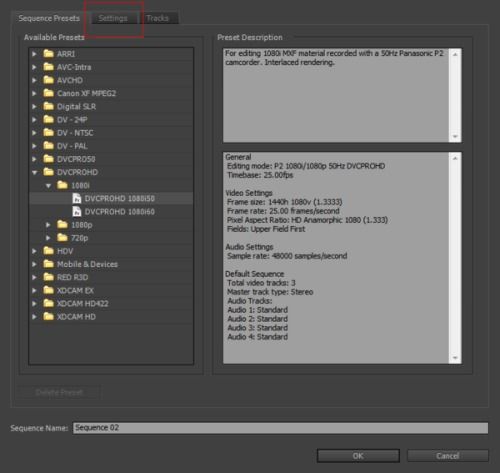Switch to the Settings tab

coord(113,18)
